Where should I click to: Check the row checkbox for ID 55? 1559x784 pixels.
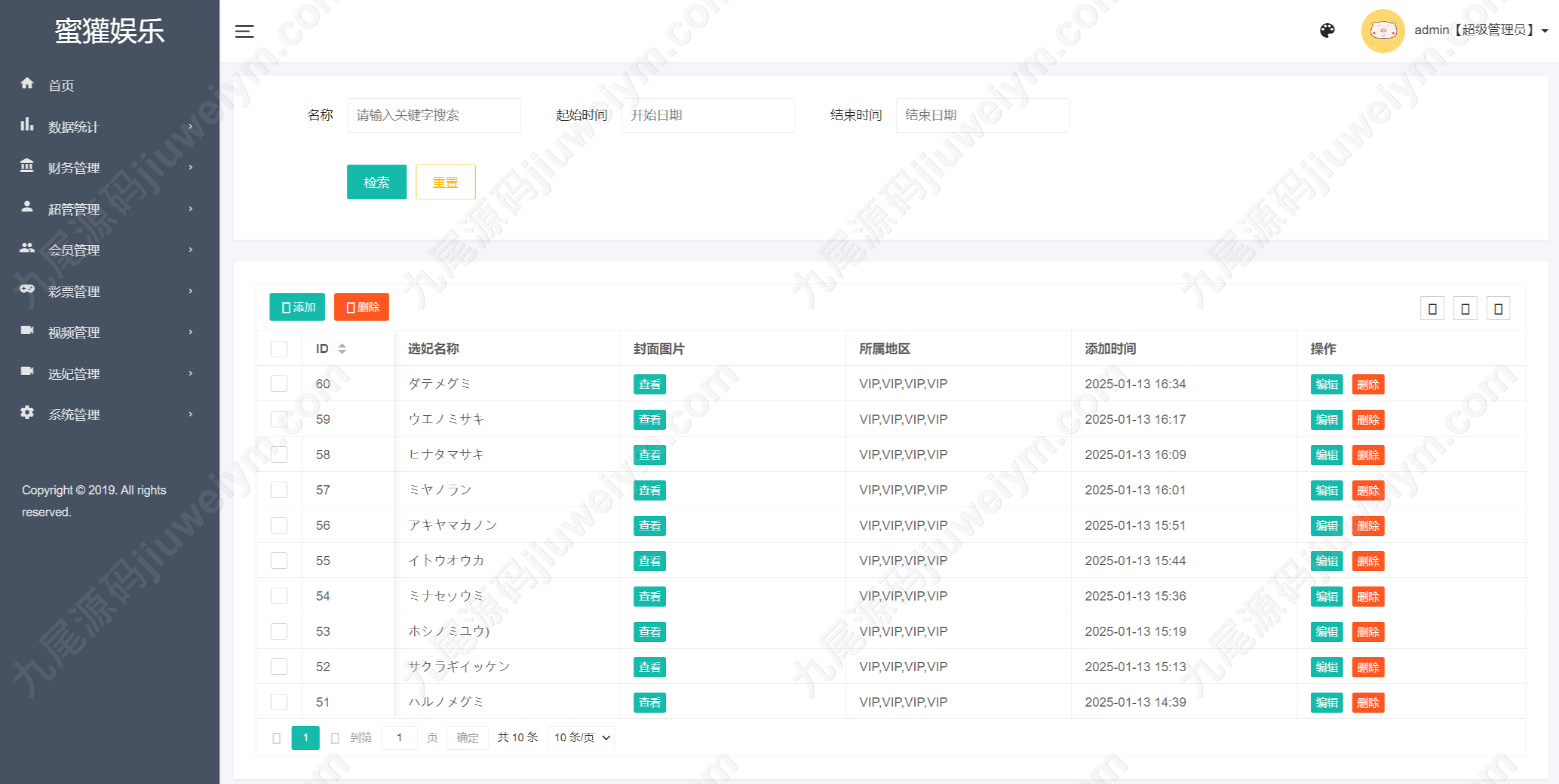(x=279, y=561)
